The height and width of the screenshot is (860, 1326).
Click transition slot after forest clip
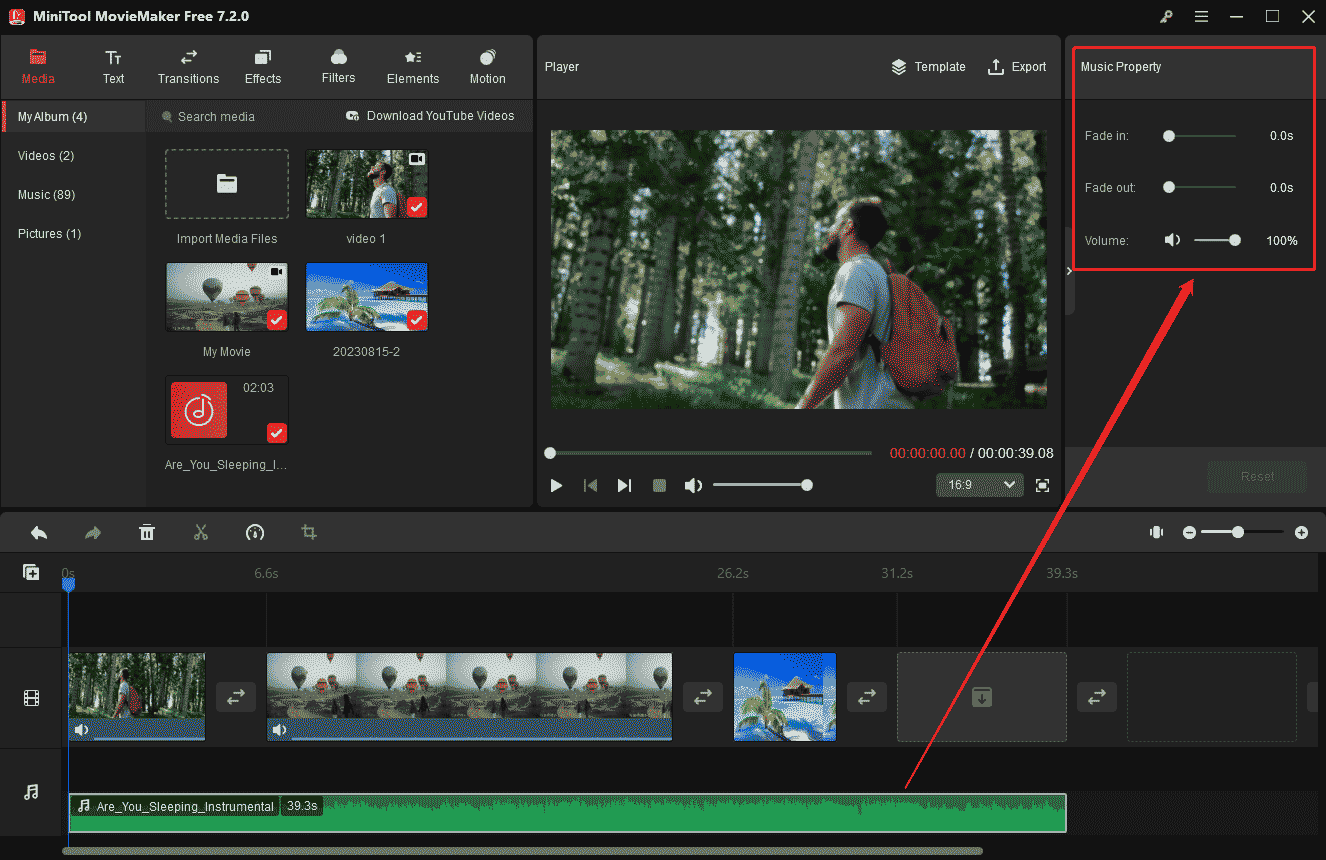point(235,697)
